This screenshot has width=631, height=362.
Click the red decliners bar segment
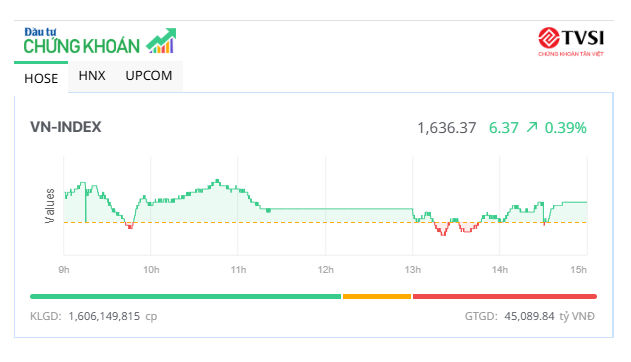click(505, 296)
